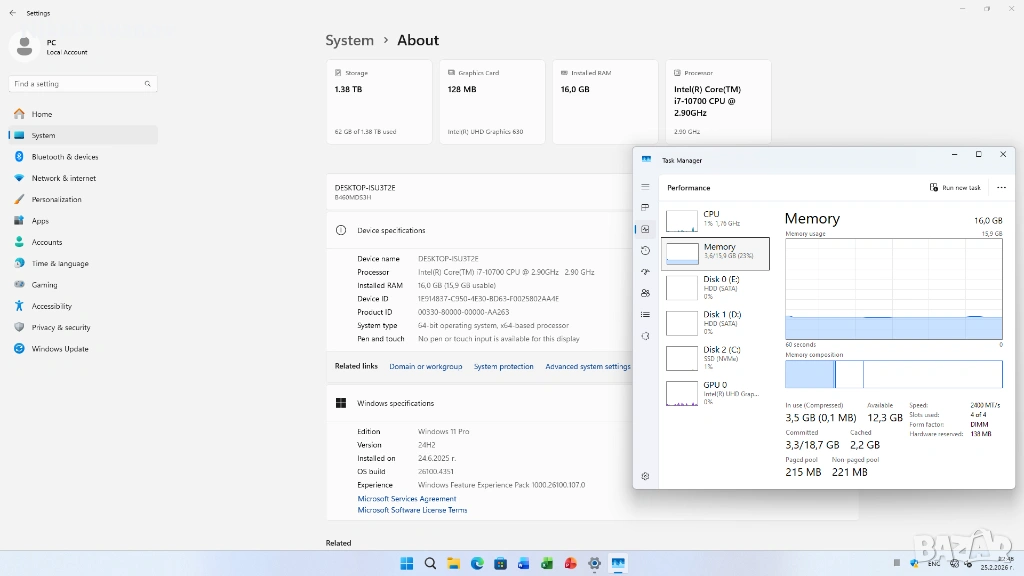The image size is (1024, 576).
Task: Open App history in Task Manager sidebar
Action: [645, 250]
